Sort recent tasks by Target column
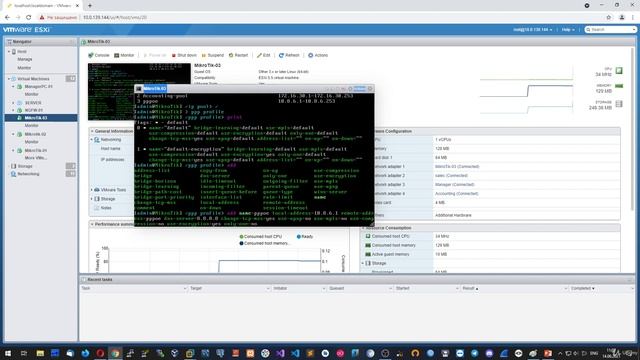Viewport: 640px width, 360px height. coord(229,289)
